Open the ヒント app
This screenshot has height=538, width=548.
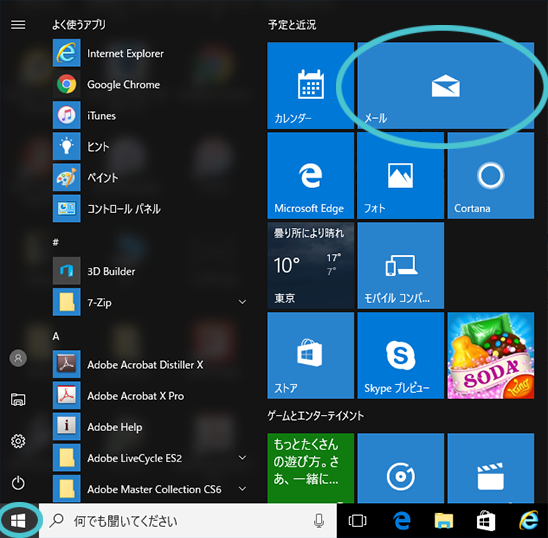[150, 146]
